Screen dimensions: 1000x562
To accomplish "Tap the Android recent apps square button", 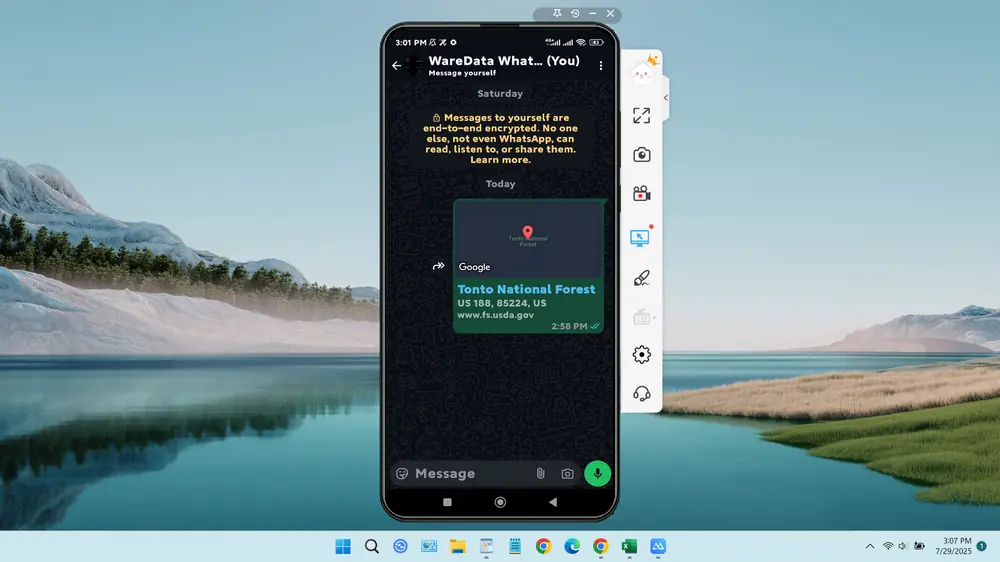I will click(x=447, y=502).
